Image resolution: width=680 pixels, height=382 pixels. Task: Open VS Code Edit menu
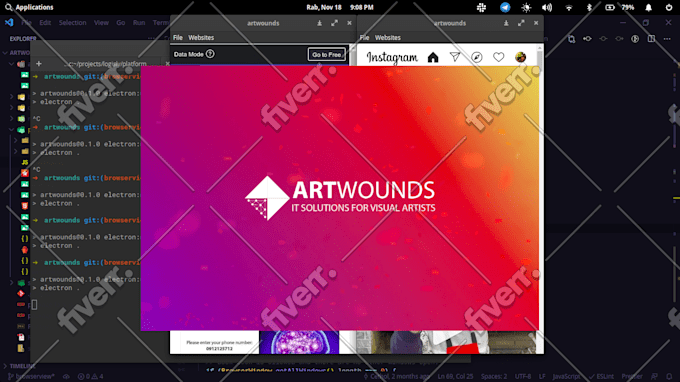[x=45, y=23]
